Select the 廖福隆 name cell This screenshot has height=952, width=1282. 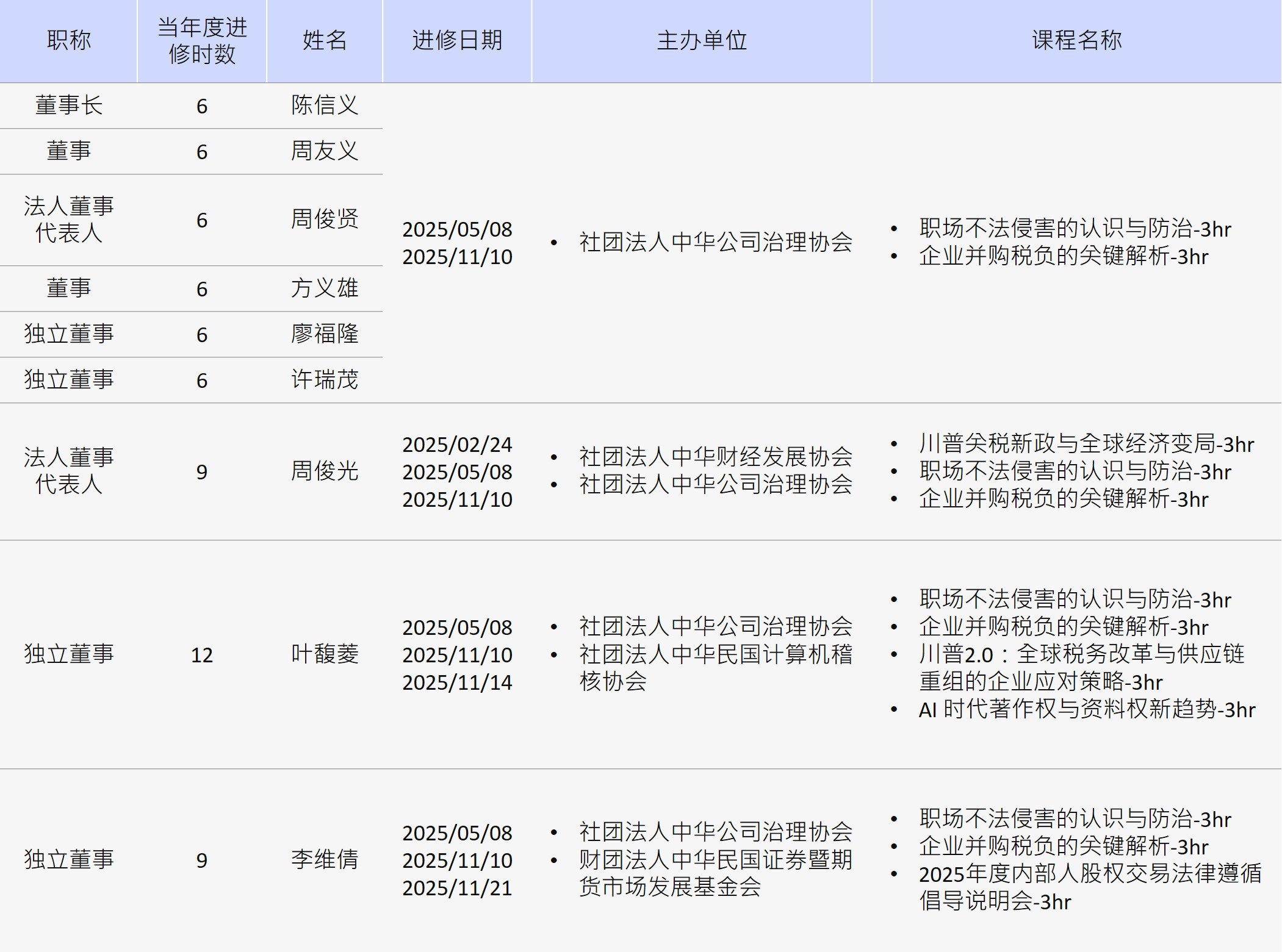325,334
